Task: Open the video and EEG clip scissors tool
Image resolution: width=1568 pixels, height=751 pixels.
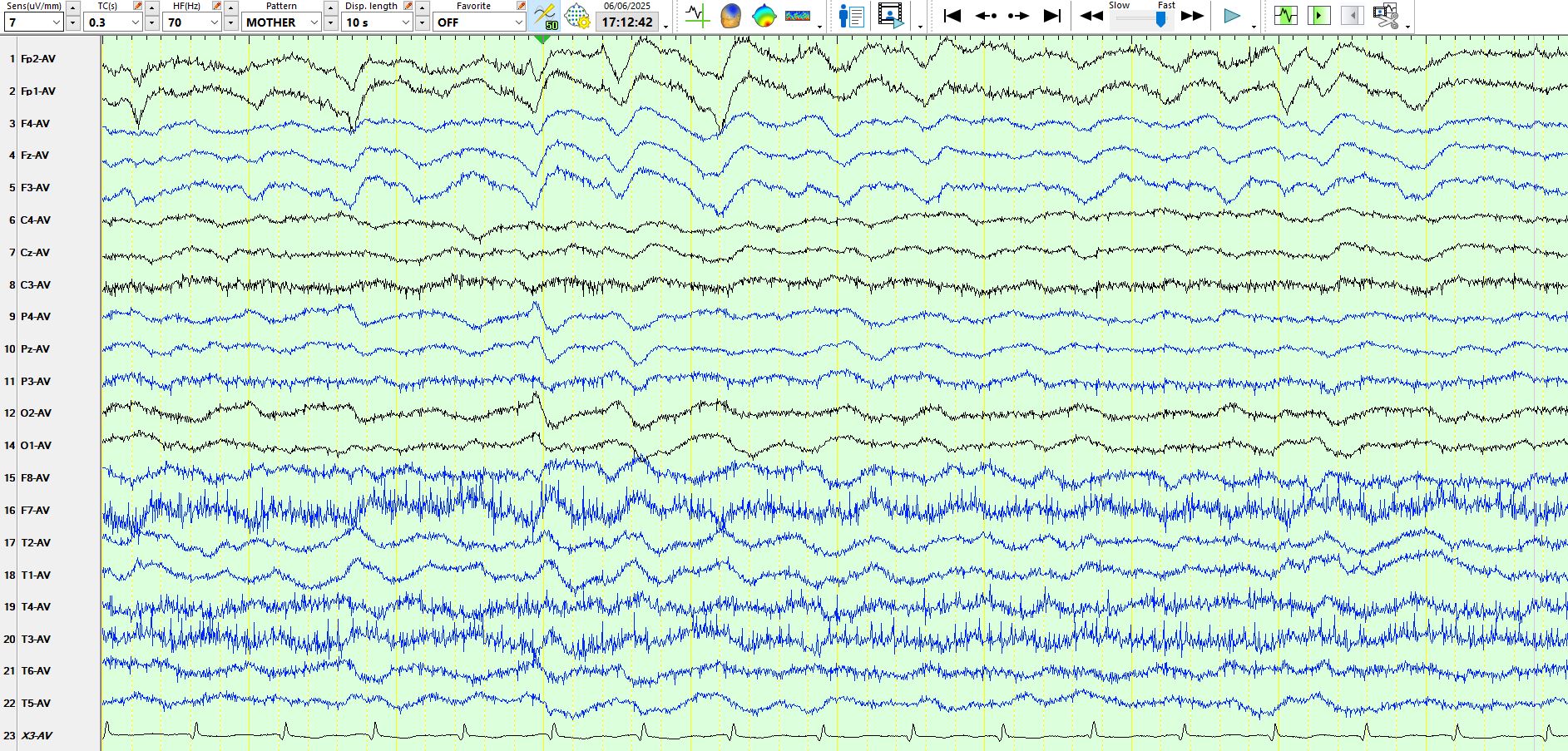Action: click(1385, 16)
